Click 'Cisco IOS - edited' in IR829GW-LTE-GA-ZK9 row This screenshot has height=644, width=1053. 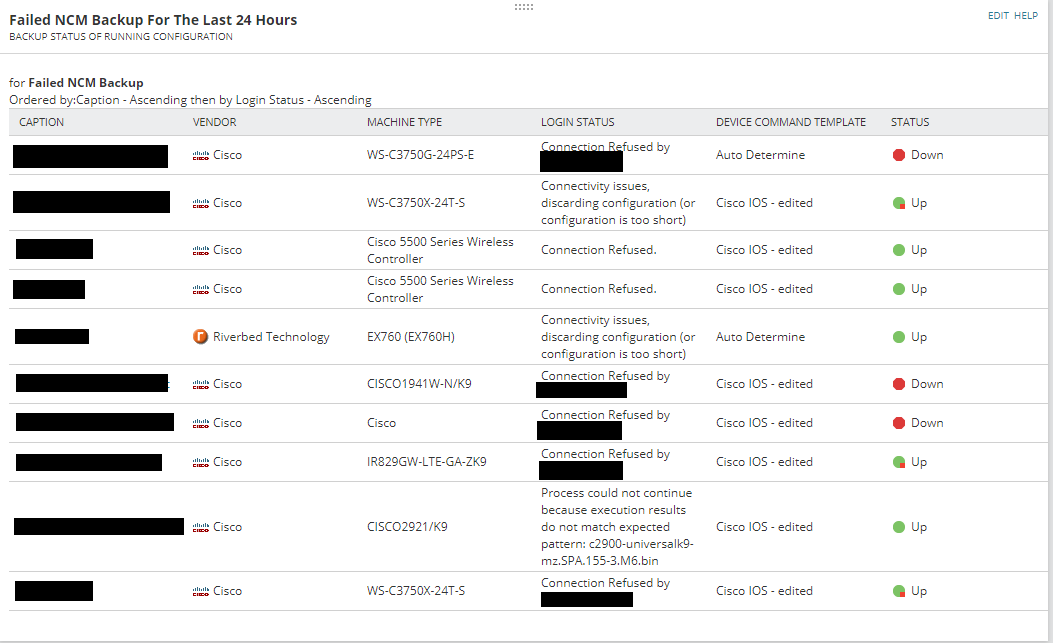[764, 462]
